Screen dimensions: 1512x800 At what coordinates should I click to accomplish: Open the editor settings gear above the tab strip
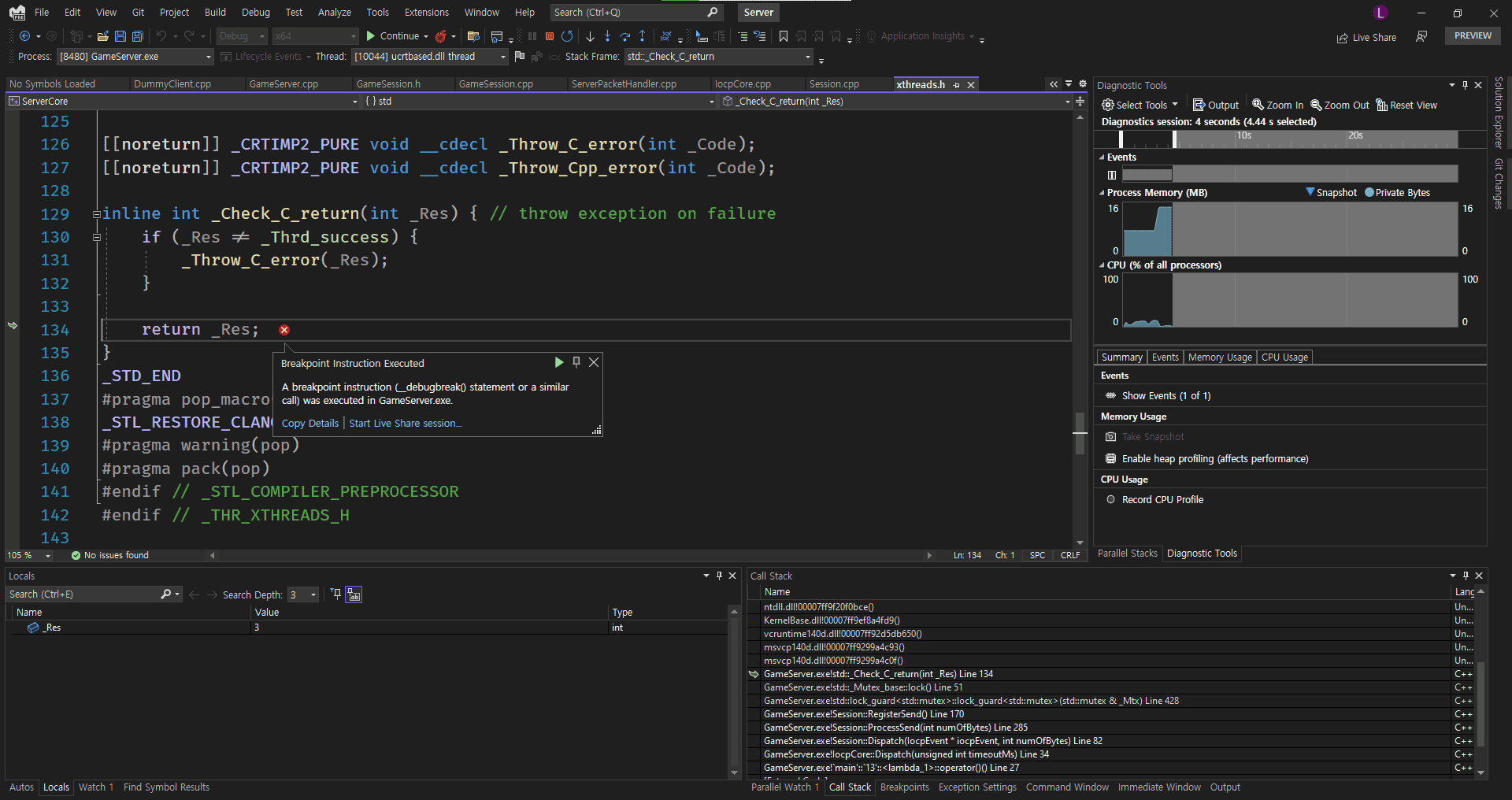pos(1083,84)
